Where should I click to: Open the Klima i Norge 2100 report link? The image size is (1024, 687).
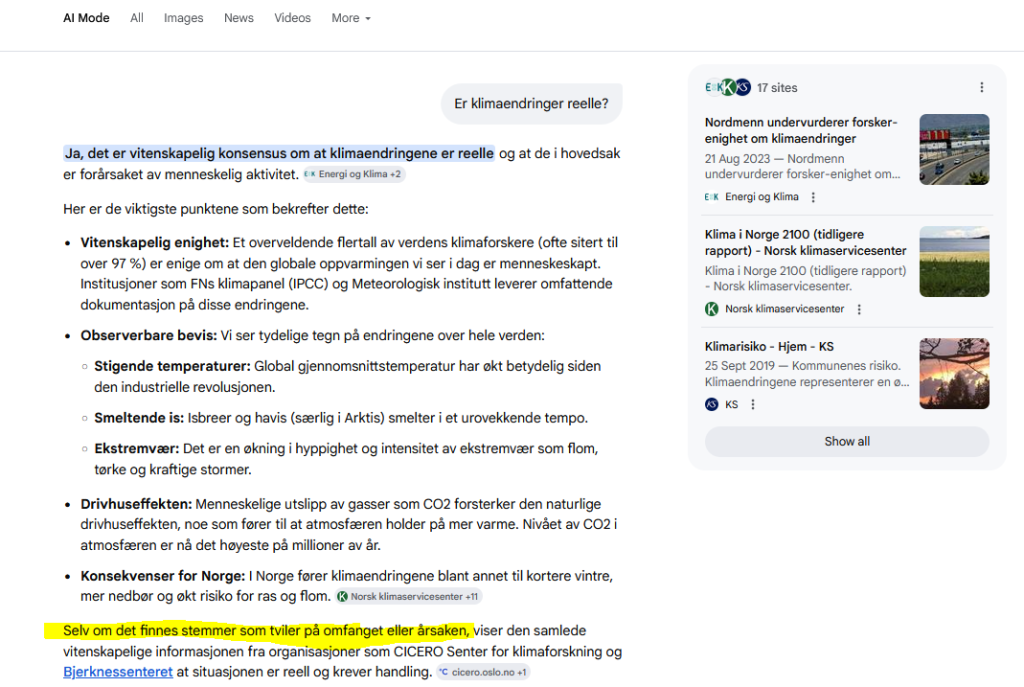[805, 242]
